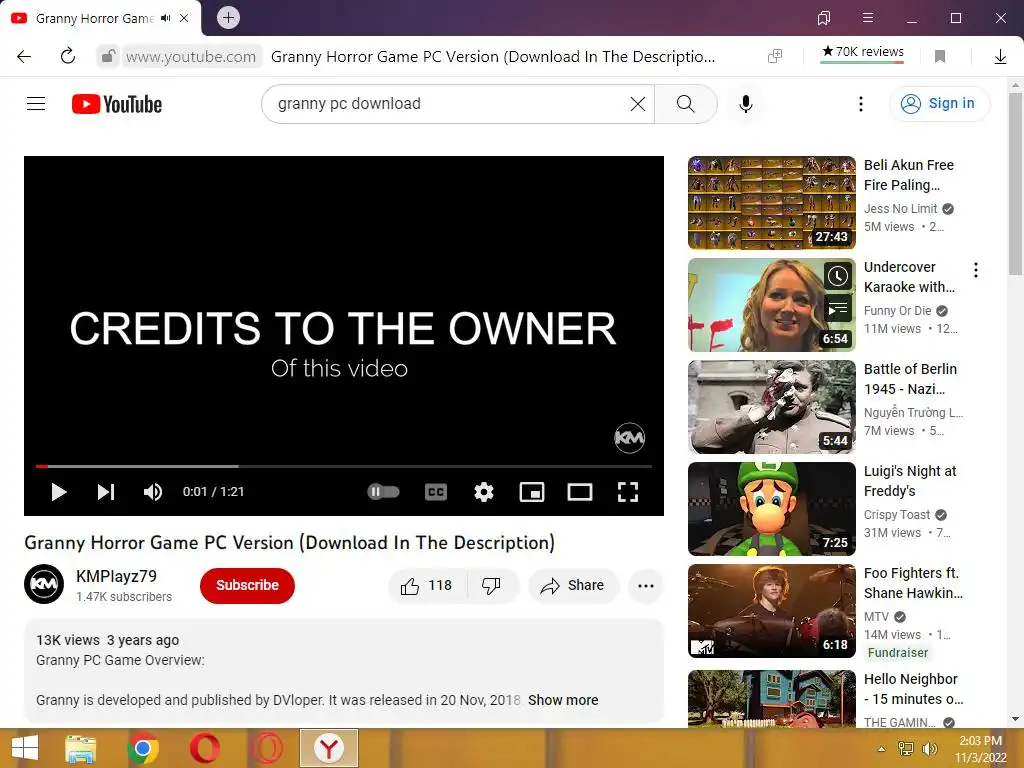Open system volume tray icon

[x=929, y=749]
